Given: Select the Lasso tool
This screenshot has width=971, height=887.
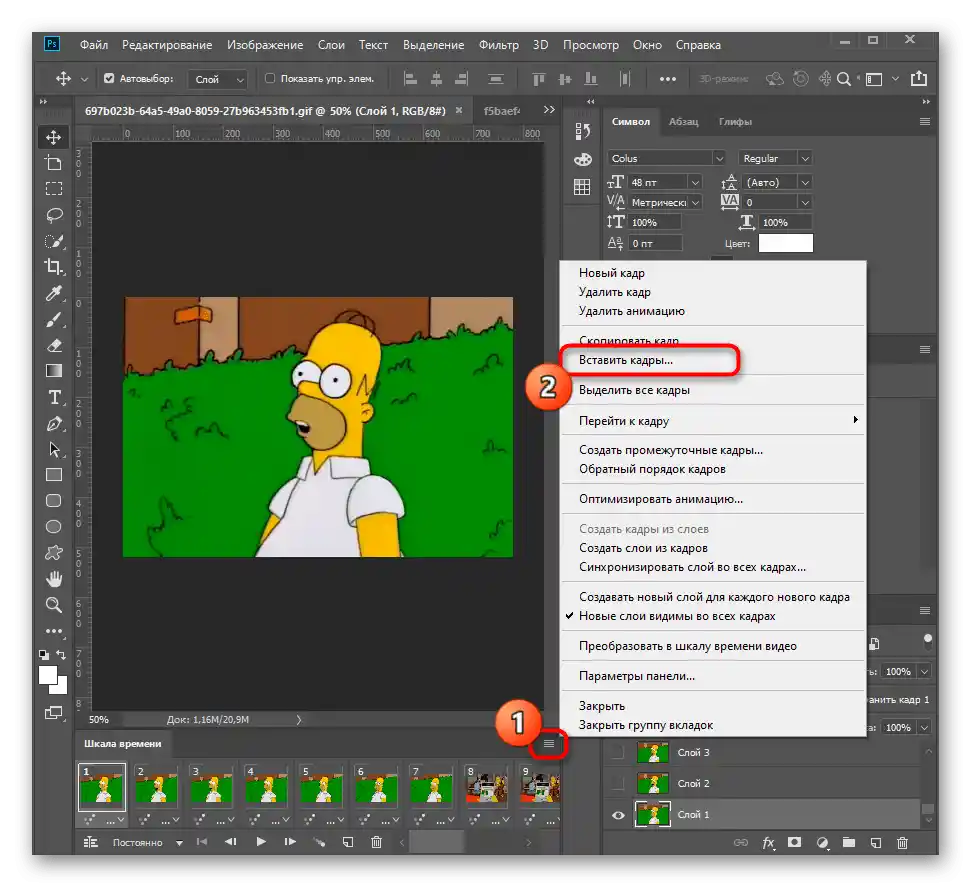Looking at the screenshot, I should [x=54, y=214].
